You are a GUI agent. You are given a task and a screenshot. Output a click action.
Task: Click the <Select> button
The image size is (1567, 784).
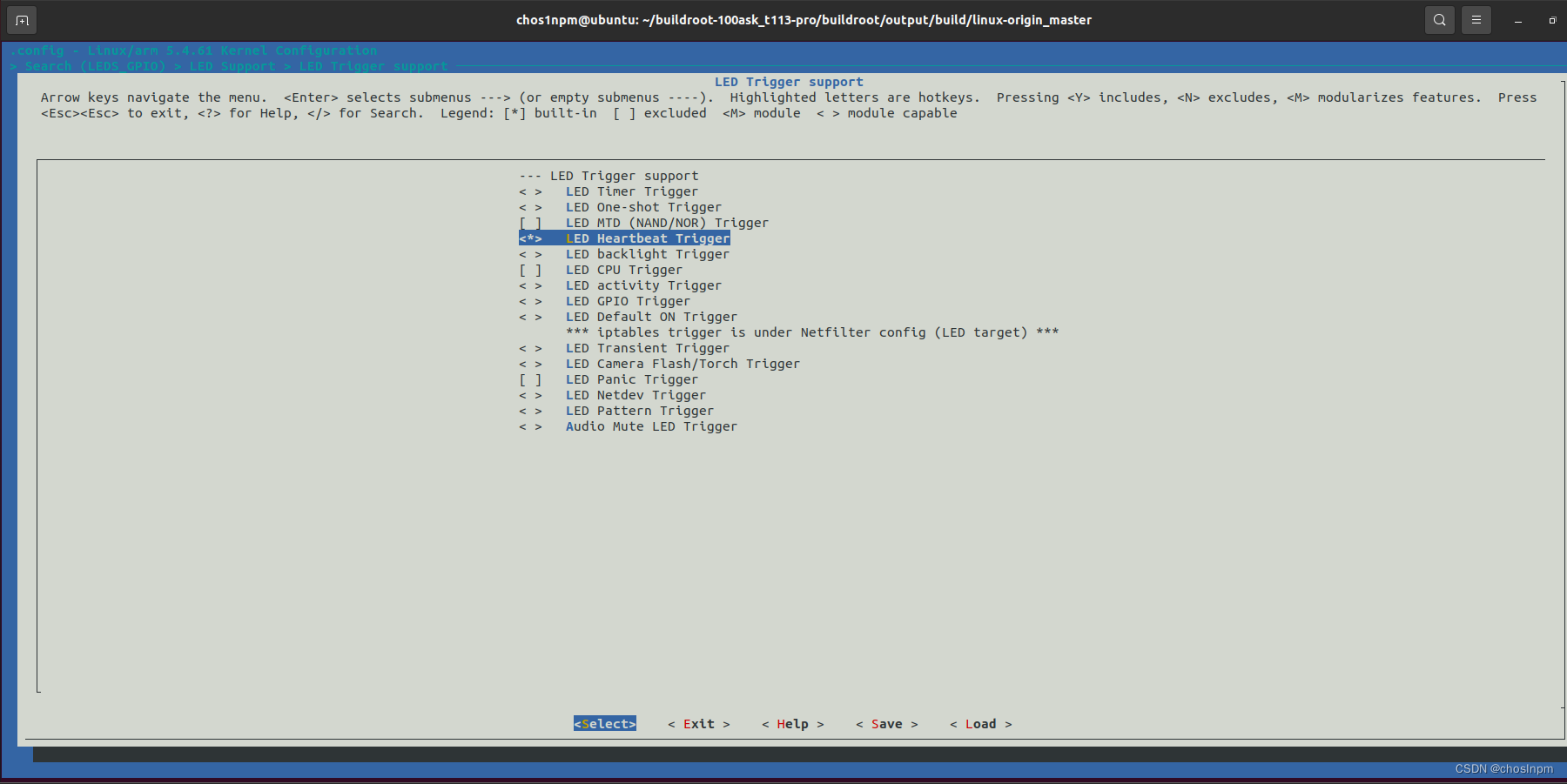[604, 723]
